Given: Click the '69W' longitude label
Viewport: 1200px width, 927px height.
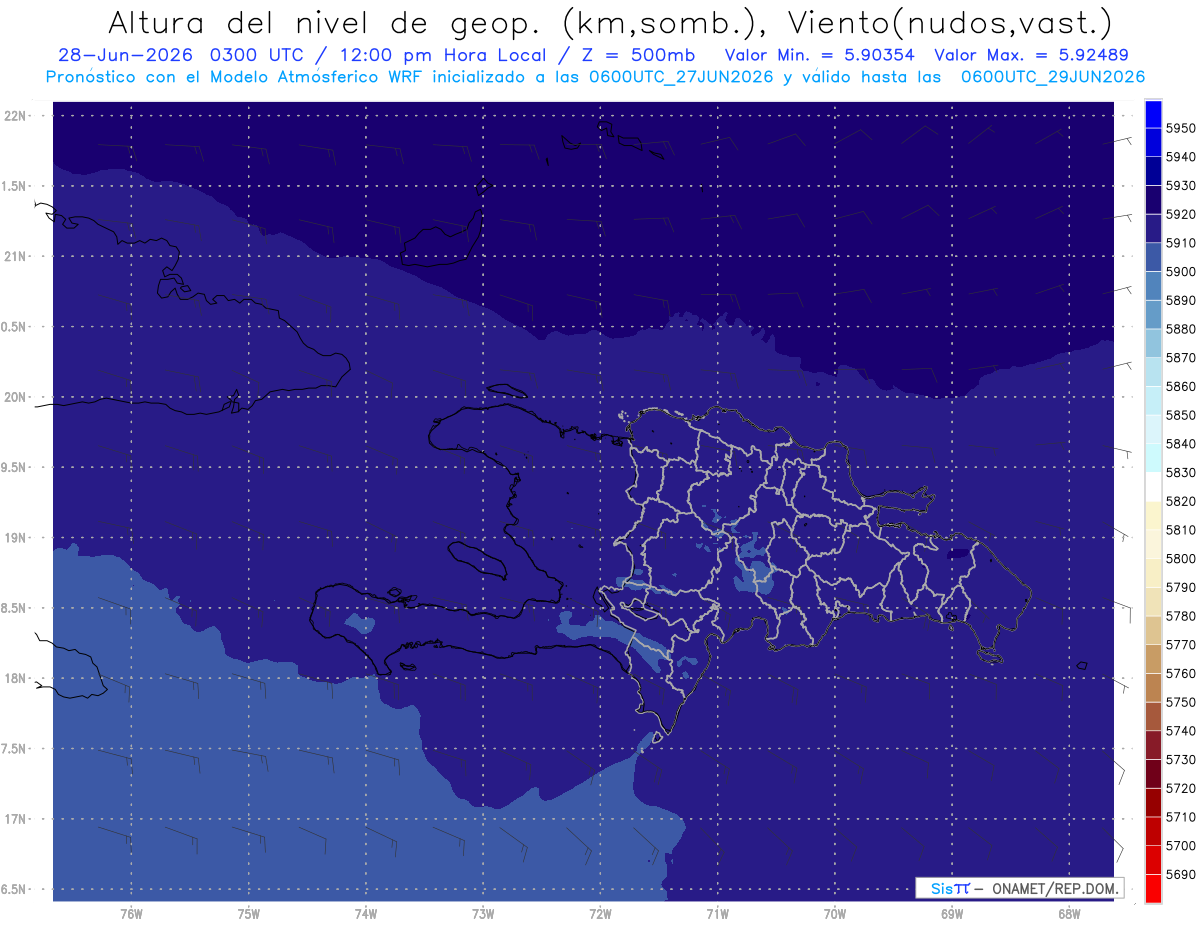Looking at the screenshot, I should click(952, 914).
